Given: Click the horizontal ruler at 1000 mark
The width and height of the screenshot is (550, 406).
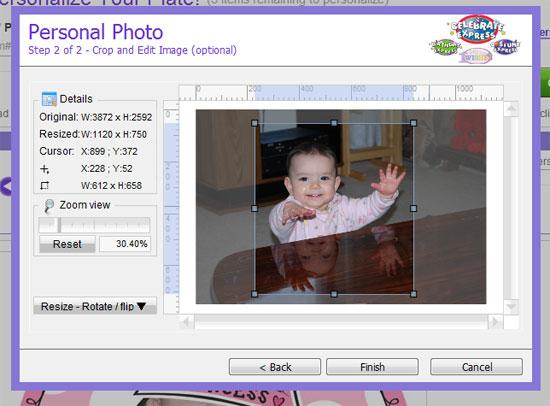Looking at the screenshot, I should tap(464, 89).
